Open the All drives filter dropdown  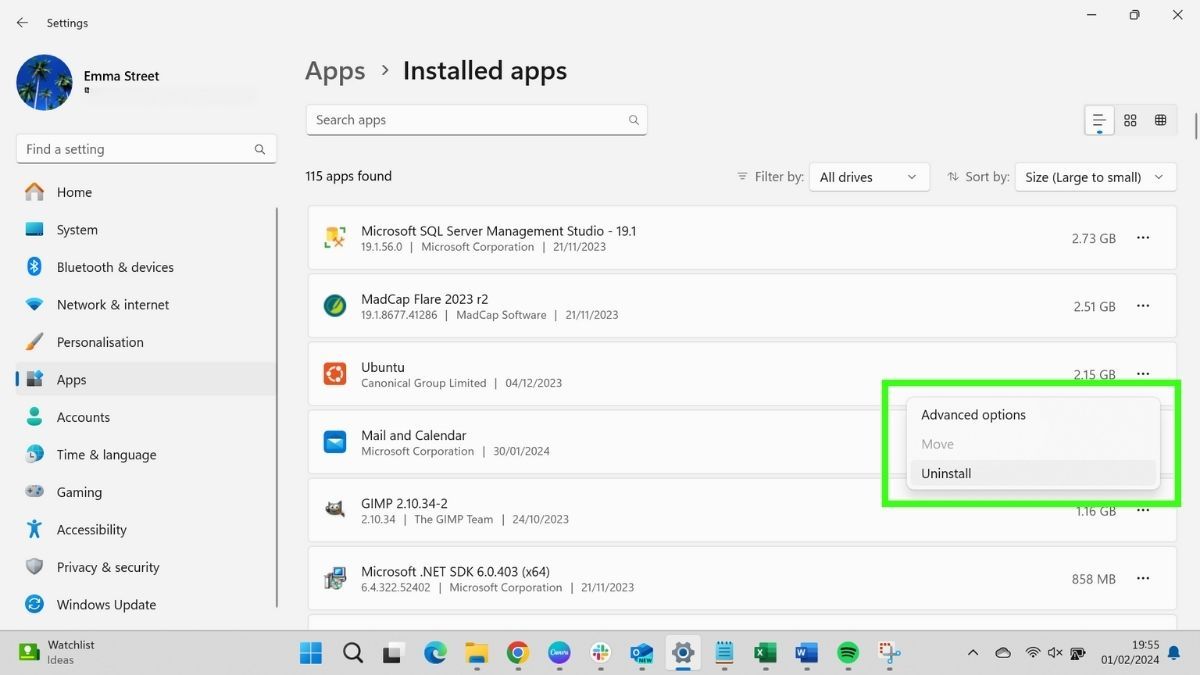[869, 177]
